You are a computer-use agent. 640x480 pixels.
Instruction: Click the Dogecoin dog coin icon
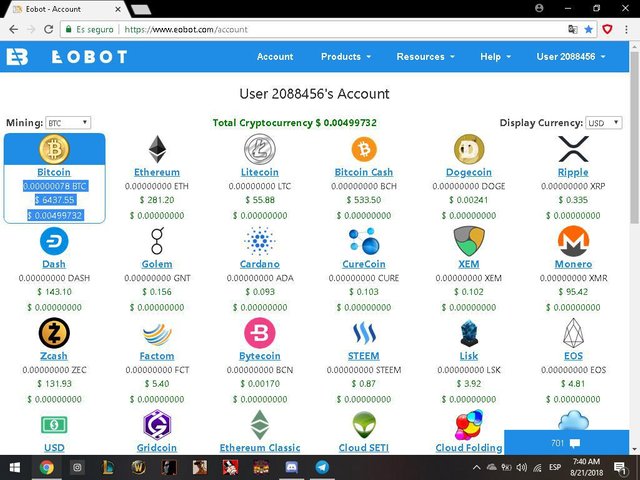[469, 149]
